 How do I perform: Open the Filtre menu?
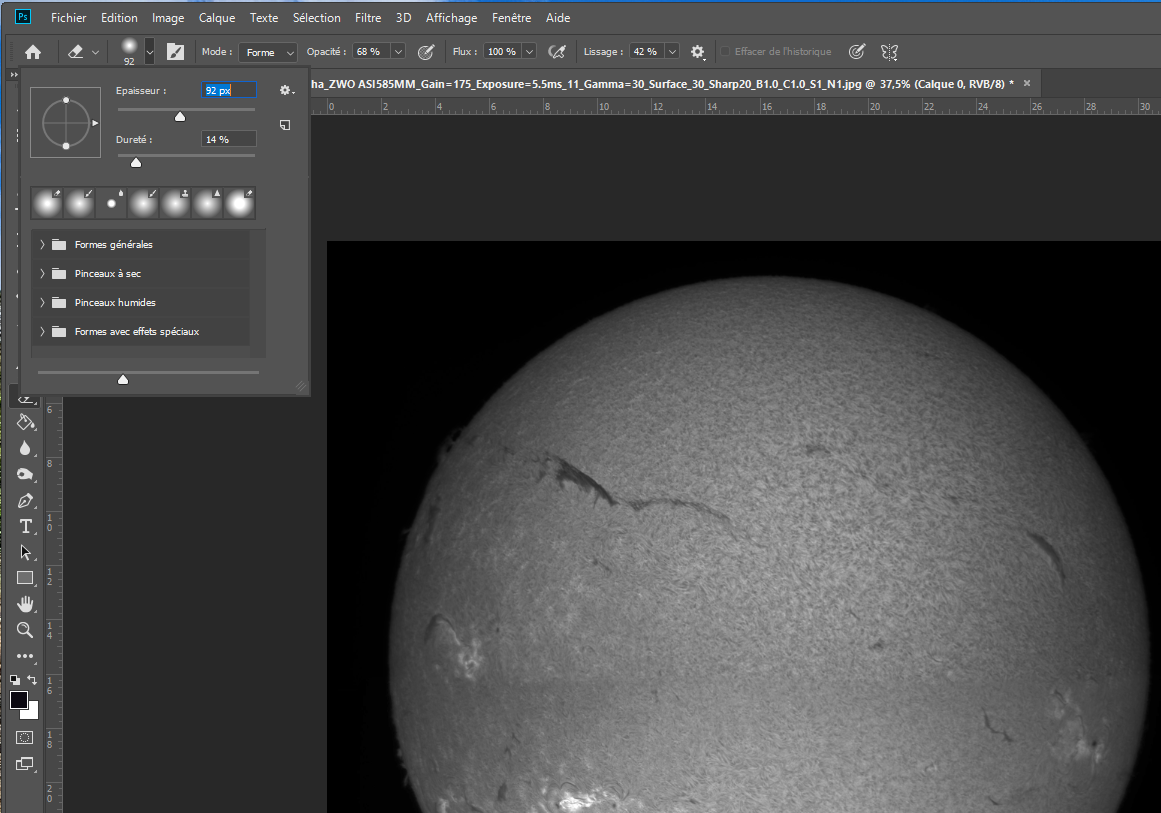(x=368, y=18)
